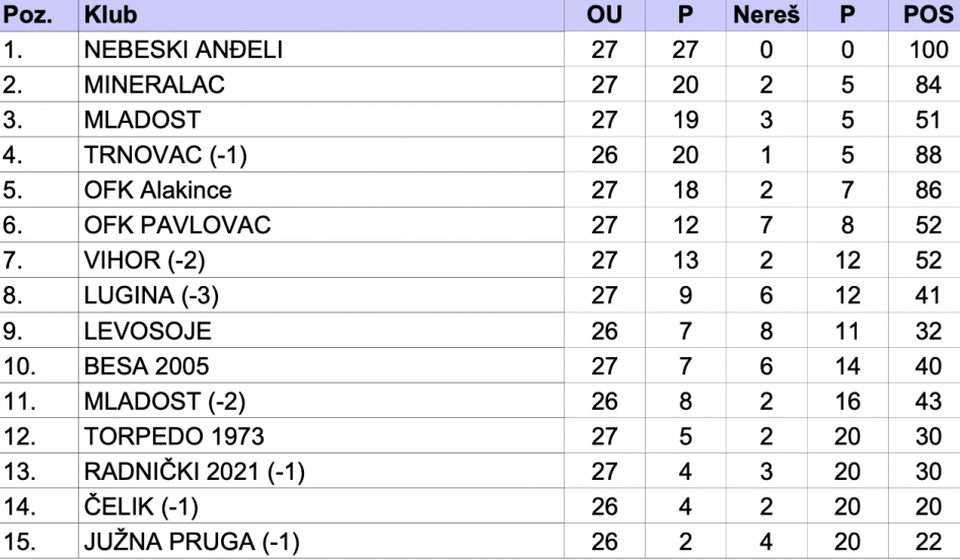
Task: Click the LUGINA (-3) cell
Action: [321, 296]
